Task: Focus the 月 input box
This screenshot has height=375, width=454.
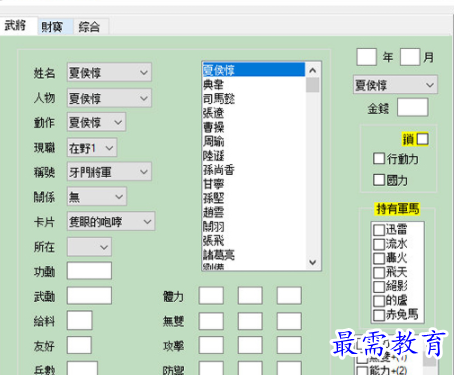Action: pos(410,57)
